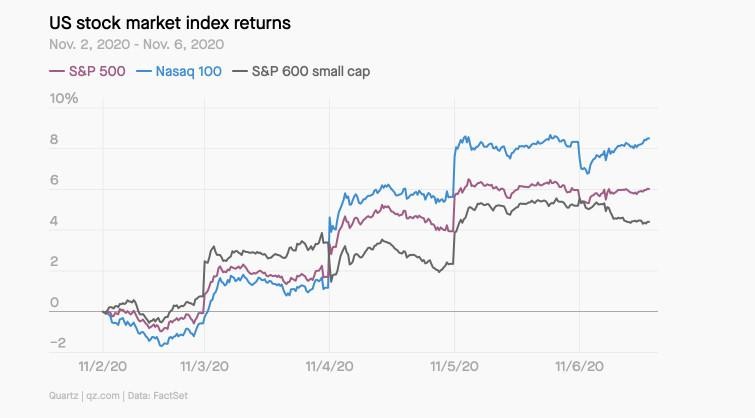The width and height of the screenshot is (755, 418).
Task: Select the 11/4/20 x-axis date marker
Action: (331, 366)
